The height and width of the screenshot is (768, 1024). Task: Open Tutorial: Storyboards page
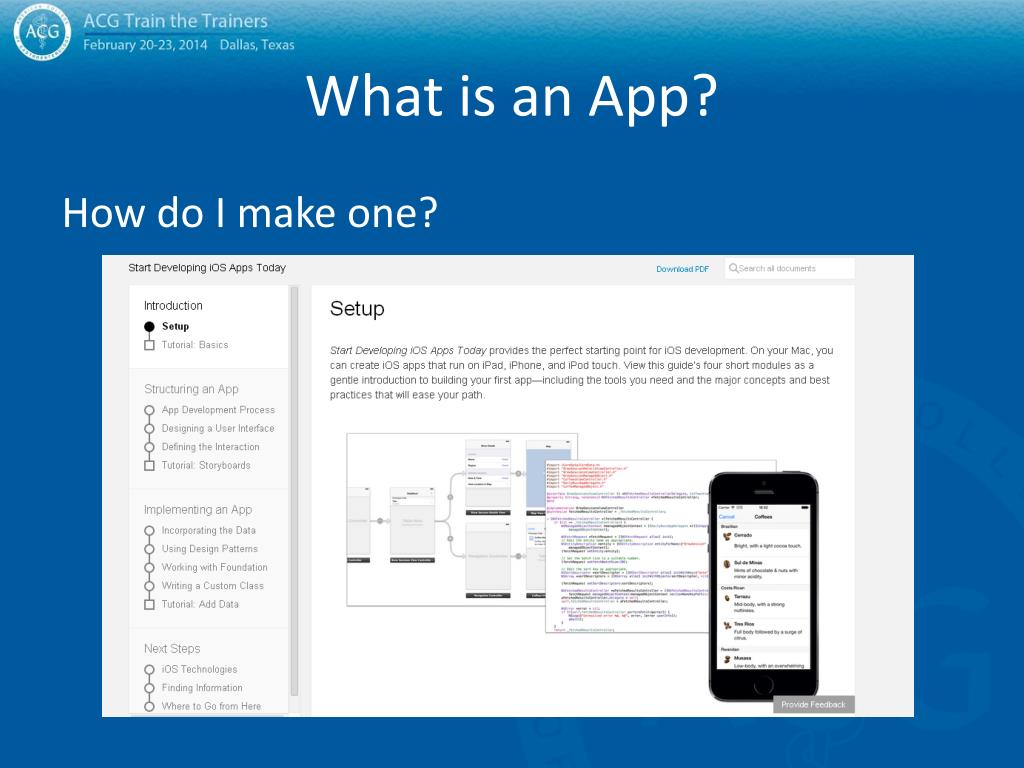pyautogui.click(x=206, y=465)
